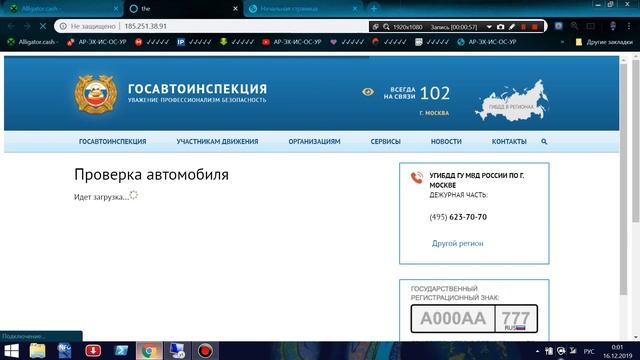640x360 pixels.
Task: Click the recorder red stop square
Action: pyautogui.click(x=535, y=27)
